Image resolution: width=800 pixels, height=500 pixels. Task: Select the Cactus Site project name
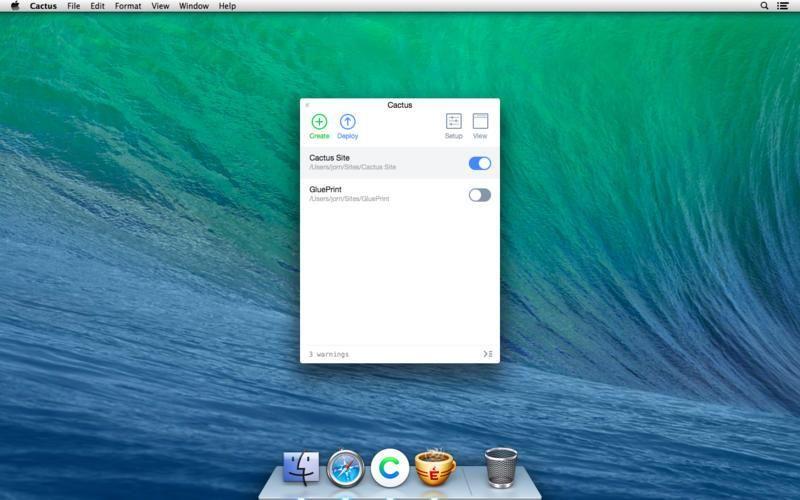pyautogui.click(x=329, y=158)
